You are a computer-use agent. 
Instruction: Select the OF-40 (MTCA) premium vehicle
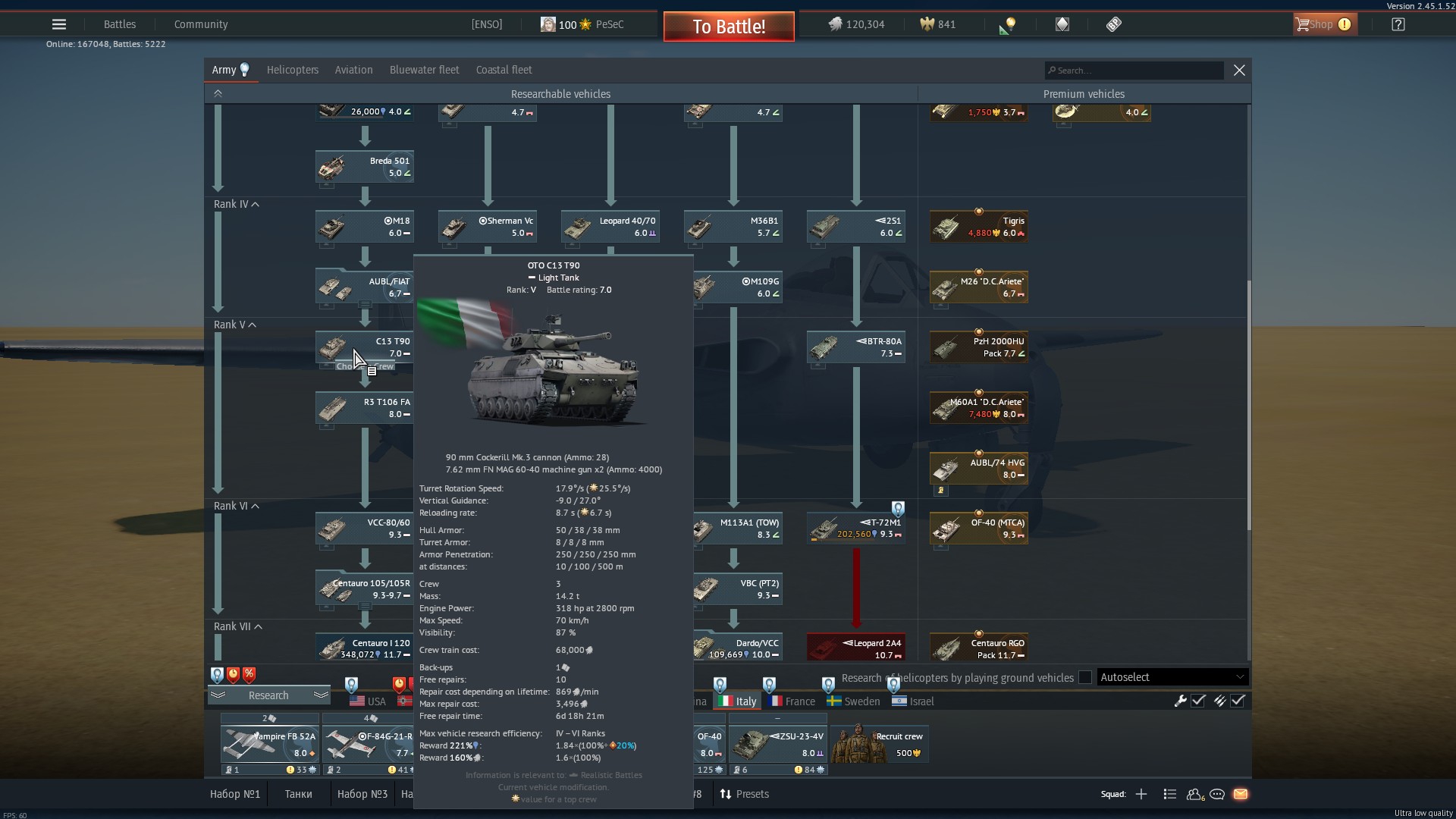point(979,529)
